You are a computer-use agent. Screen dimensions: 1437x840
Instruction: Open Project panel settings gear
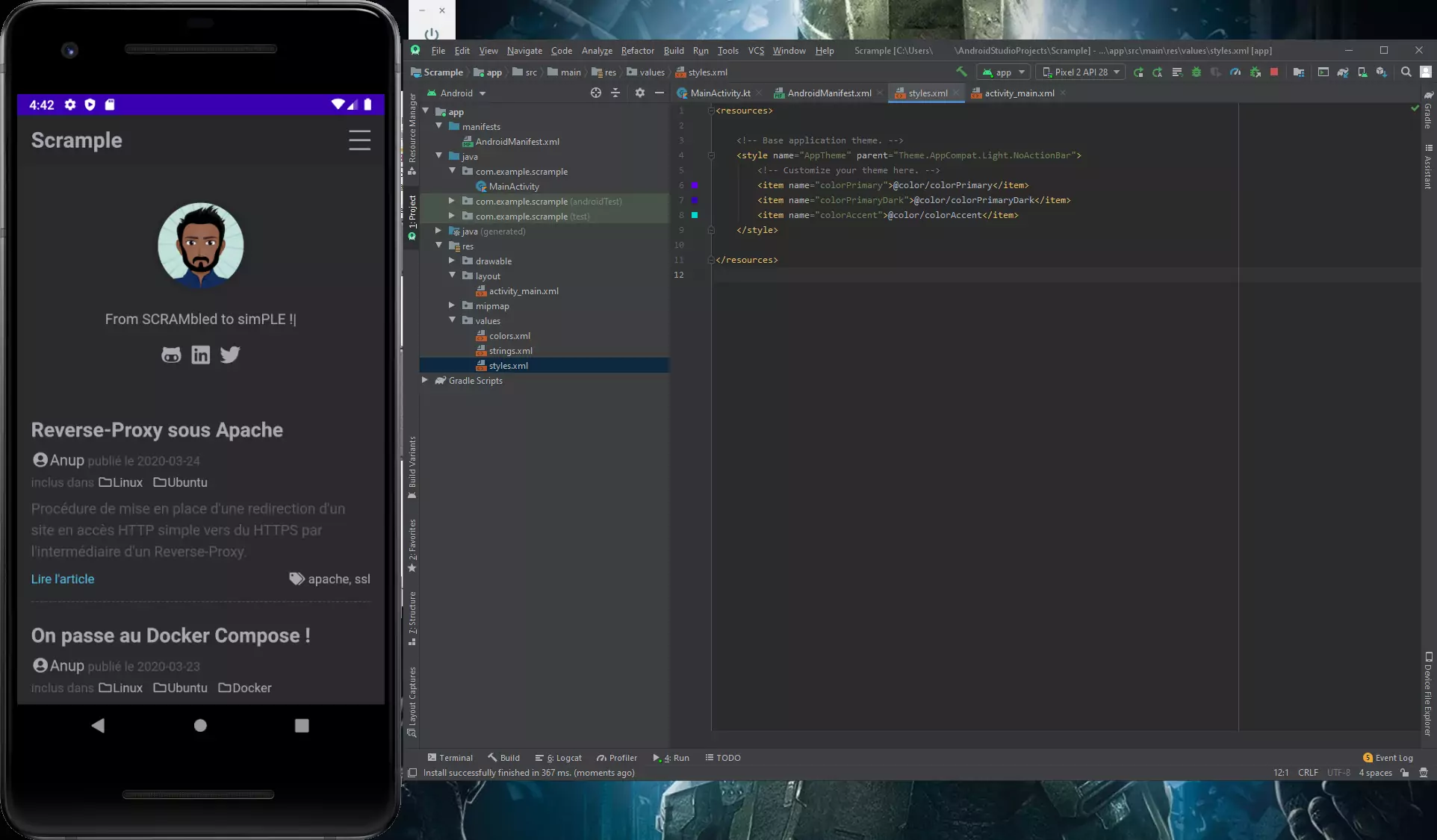[x=640, y=93]
